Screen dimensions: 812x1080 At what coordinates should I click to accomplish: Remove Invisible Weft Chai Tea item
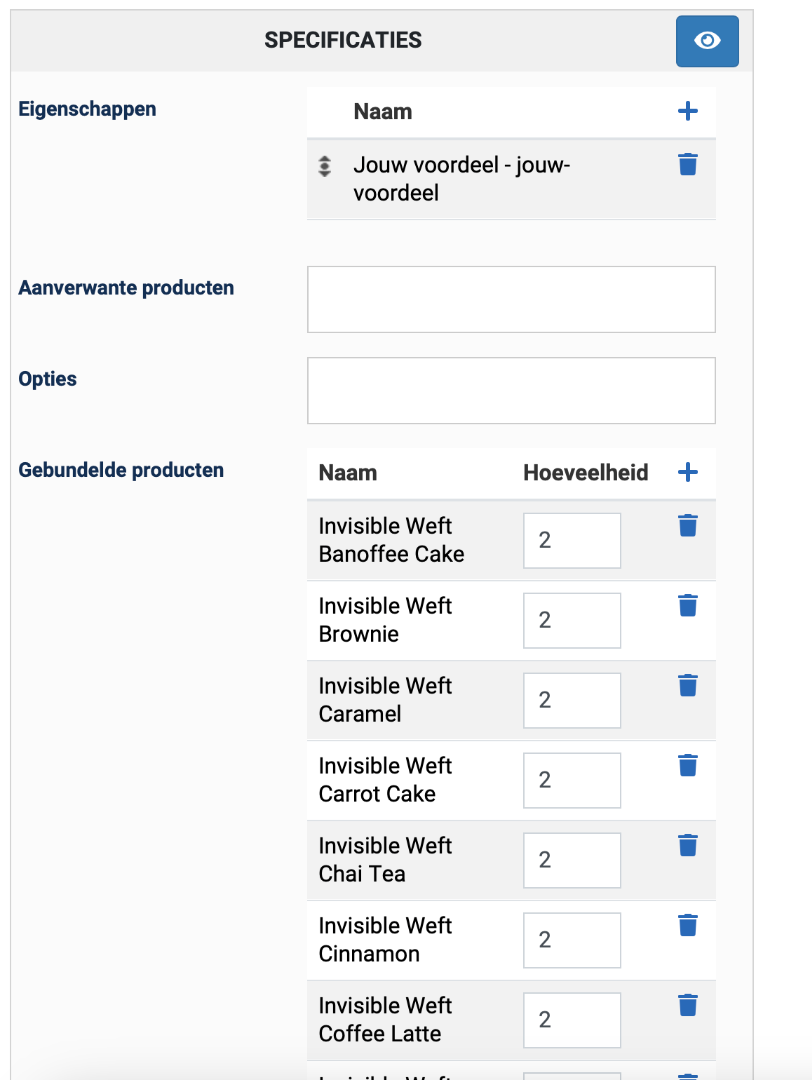pos(687,846)
